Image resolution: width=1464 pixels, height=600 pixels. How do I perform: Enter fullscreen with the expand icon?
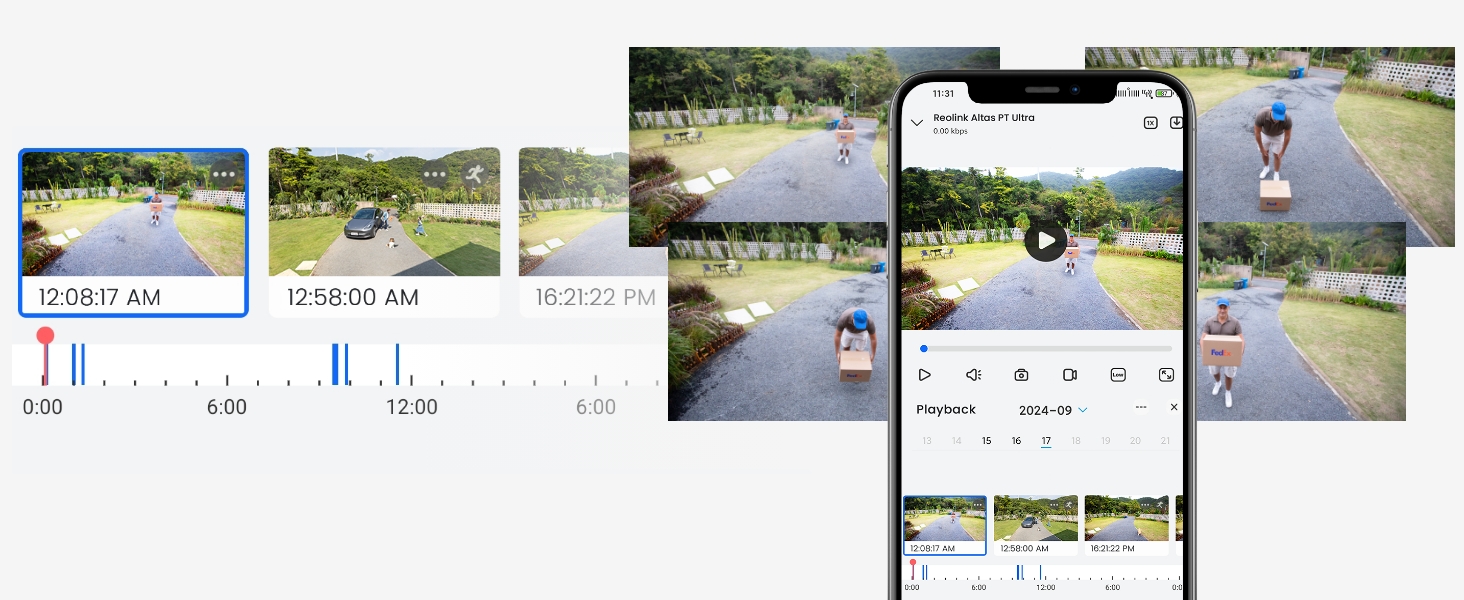pyautogui.click(x=1166, y=375)
